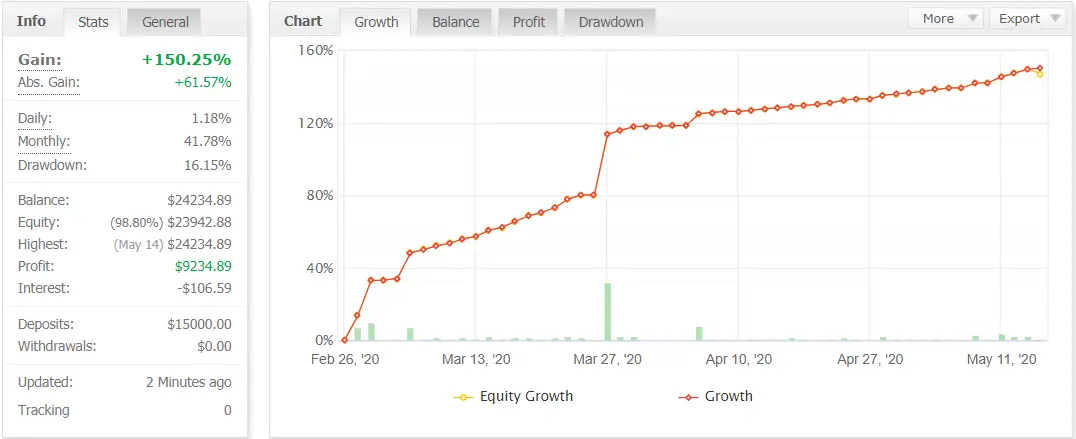Image resolution: width=1076 pixels, height=439 pixels.
Task: Click the 80% y-axis label
Action: pyautogui.click(x=318, y=195)
